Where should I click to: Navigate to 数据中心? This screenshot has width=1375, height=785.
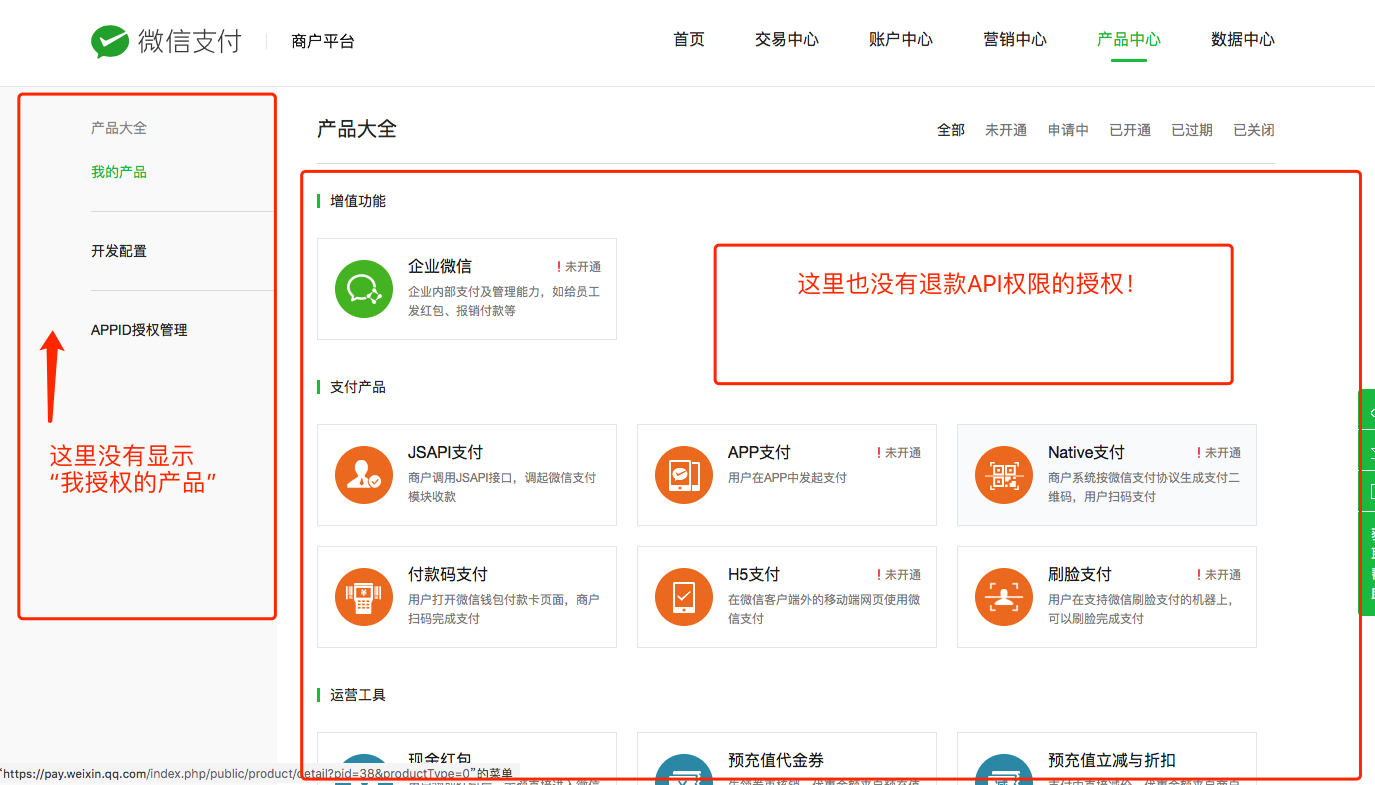point(1243,40)
